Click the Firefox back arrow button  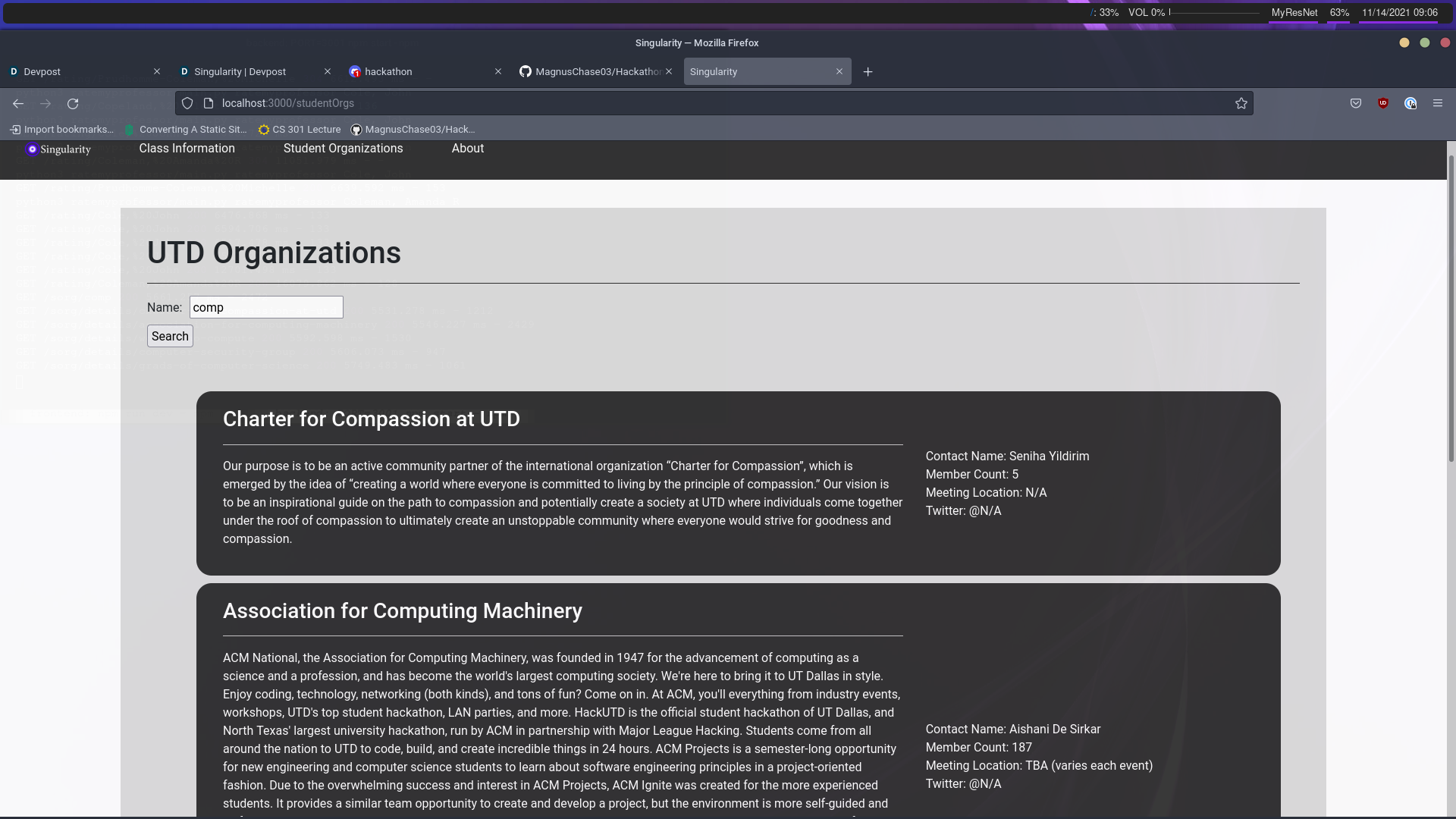tap(18, 103)
